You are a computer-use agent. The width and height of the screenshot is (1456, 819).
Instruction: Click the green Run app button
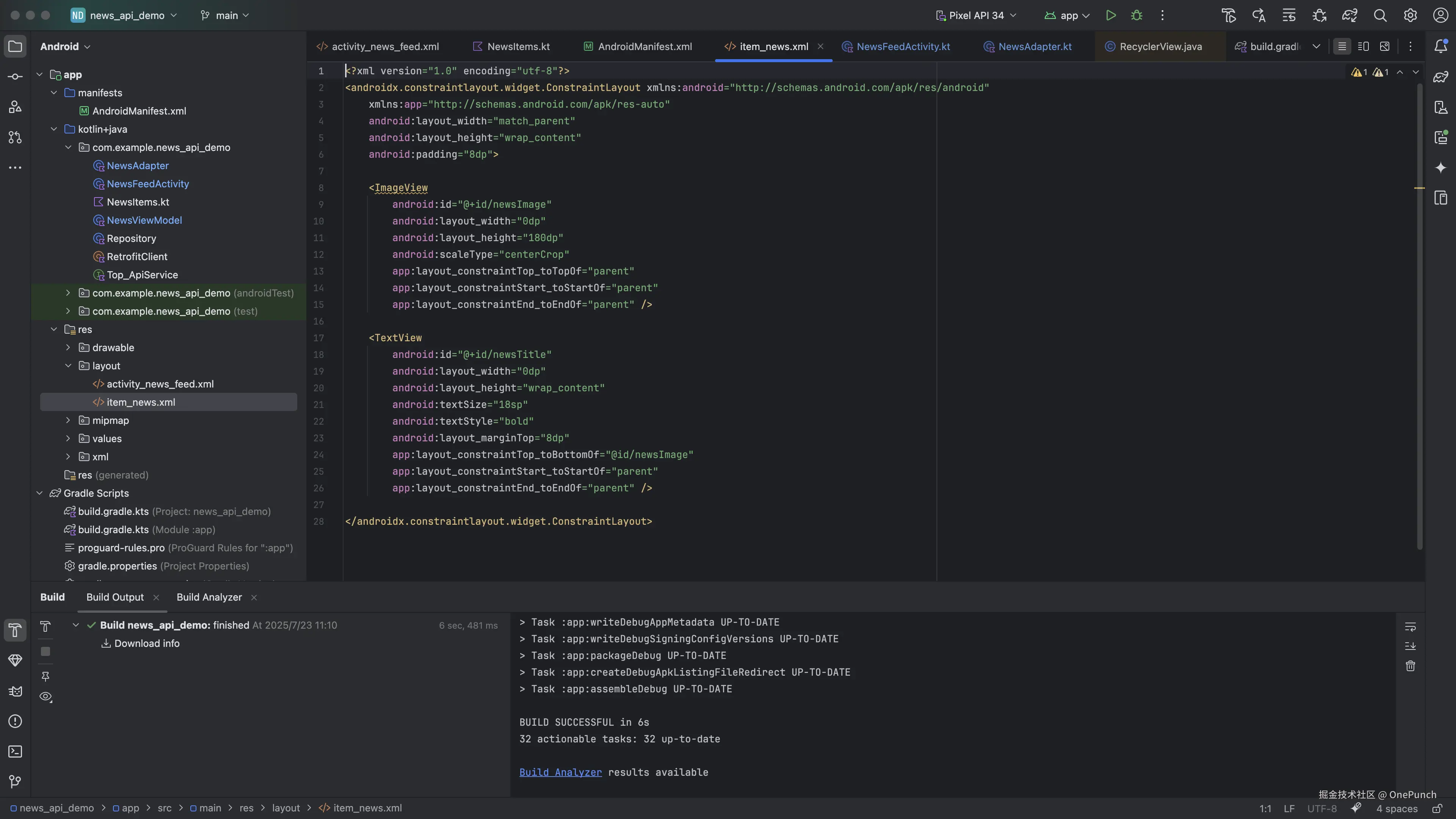(x=1111, y=15)
